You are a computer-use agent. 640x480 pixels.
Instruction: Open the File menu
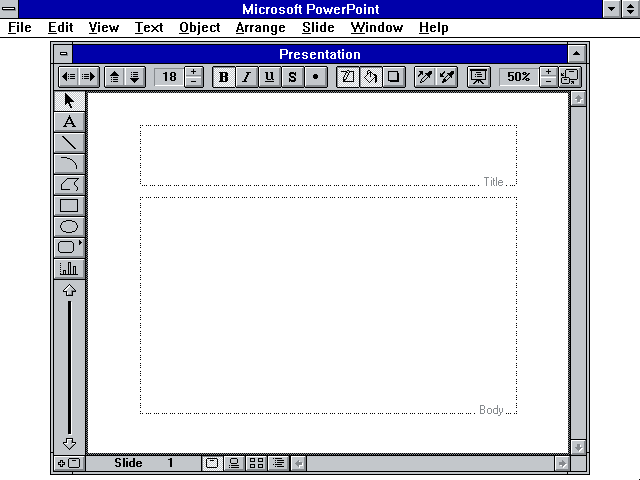tap(20, 27)
